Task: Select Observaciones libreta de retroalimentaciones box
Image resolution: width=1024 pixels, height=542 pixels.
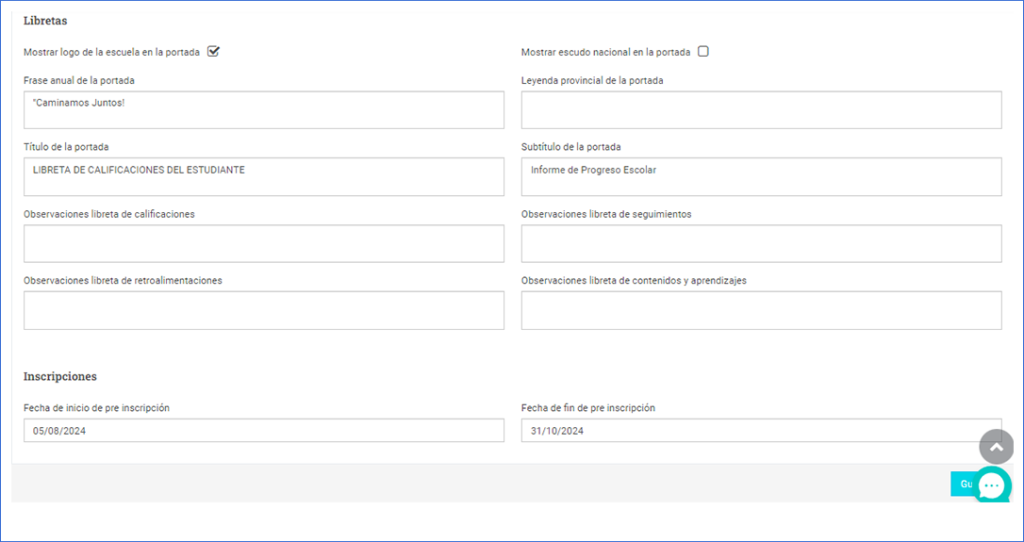Action: [264, 310]
